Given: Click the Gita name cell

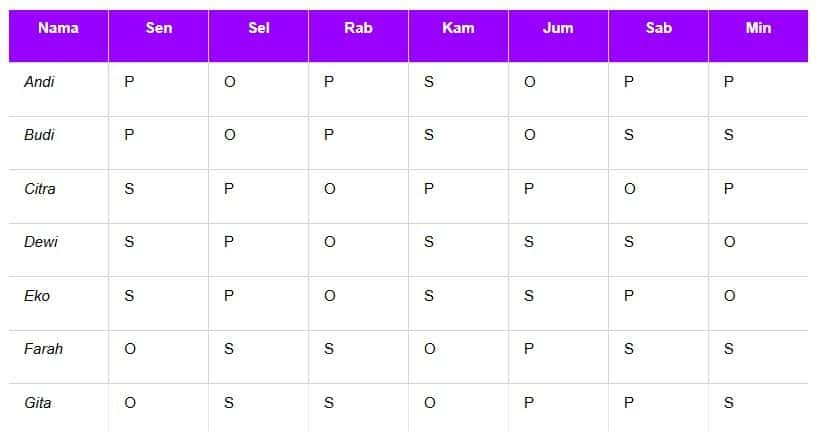Looking at the screenshot, I should click(38, 403).
